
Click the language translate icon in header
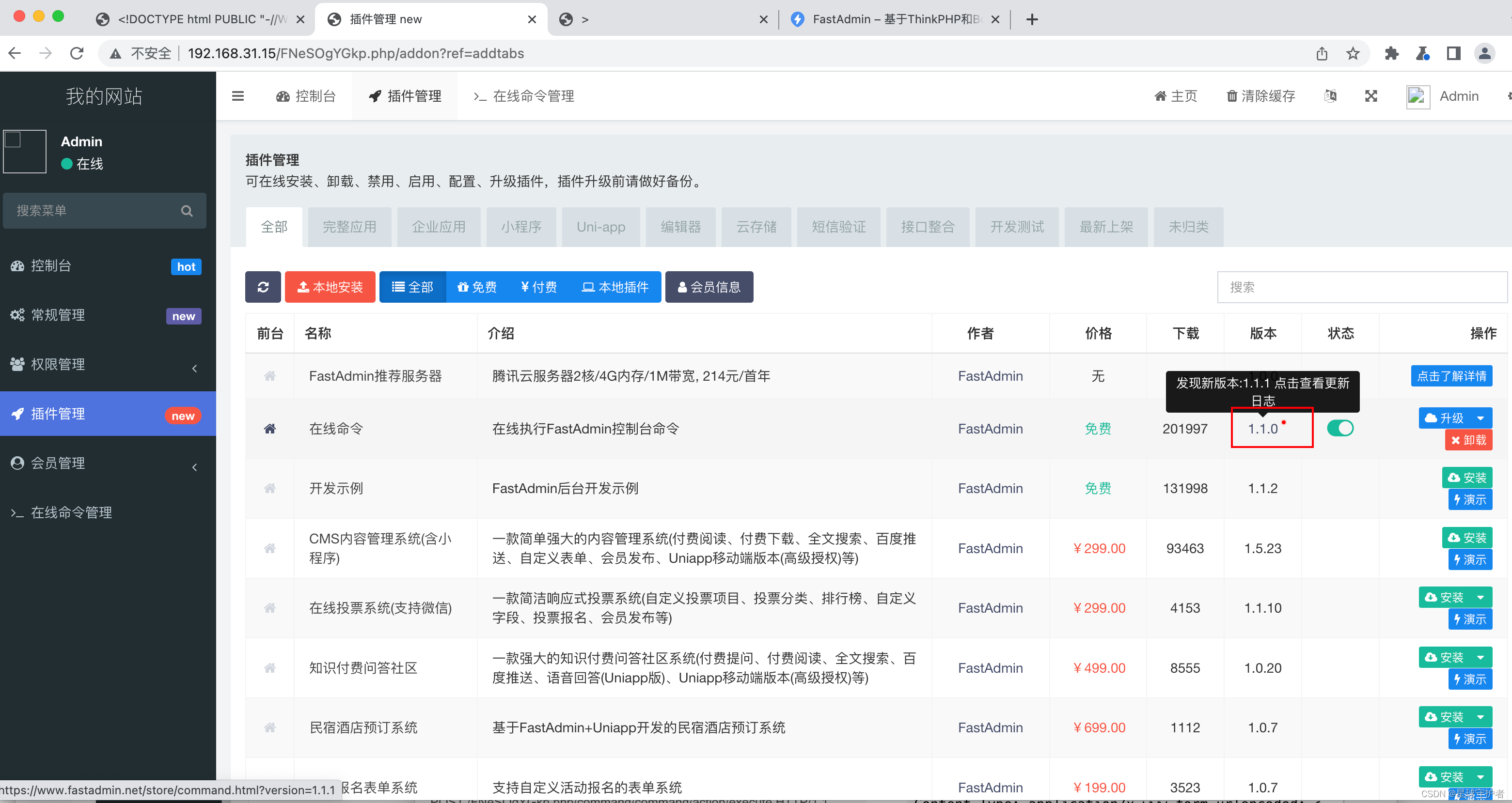(x=1331, y=95)
